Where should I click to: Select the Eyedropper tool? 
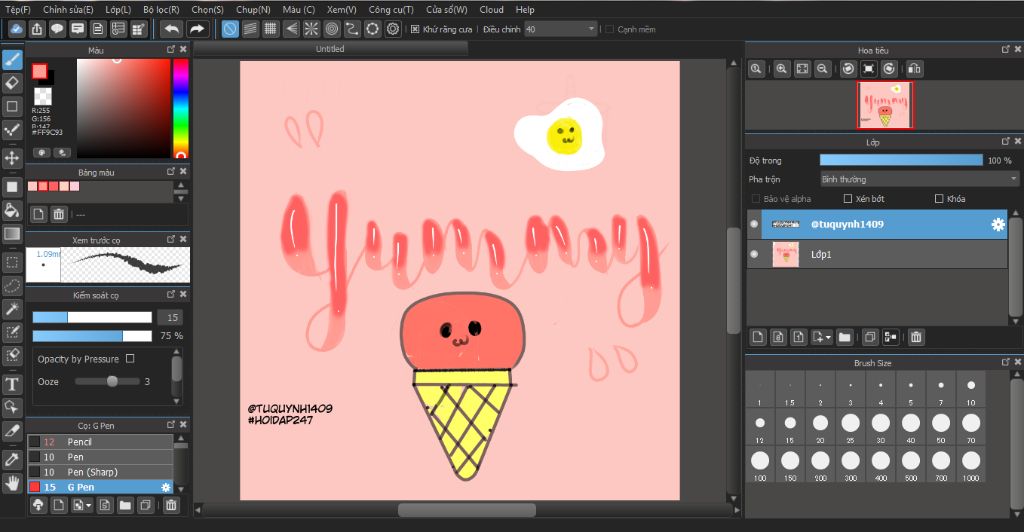(12, 459)
